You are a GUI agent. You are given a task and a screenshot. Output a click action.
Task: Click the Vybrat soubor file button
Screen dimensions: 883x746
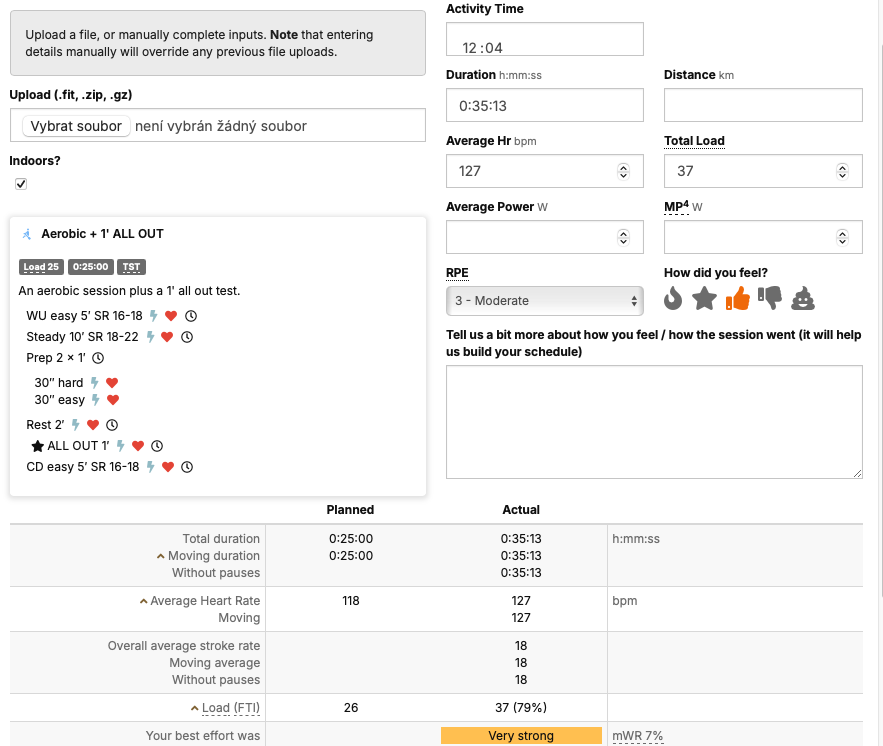[76, 126]
